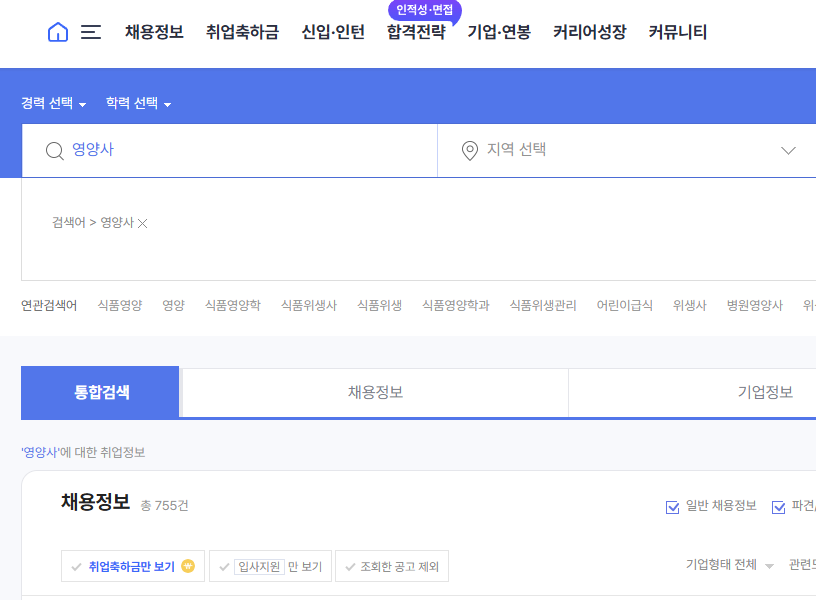Click the coin icon in 취업축하금만 보기

pyautogui.click(x=188, y=566)
